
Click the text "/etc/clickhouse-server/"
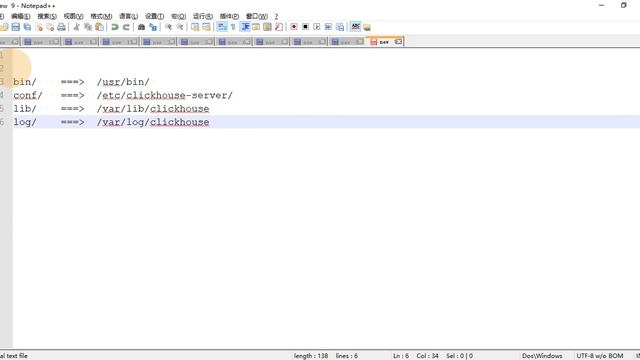click(165, 95)
